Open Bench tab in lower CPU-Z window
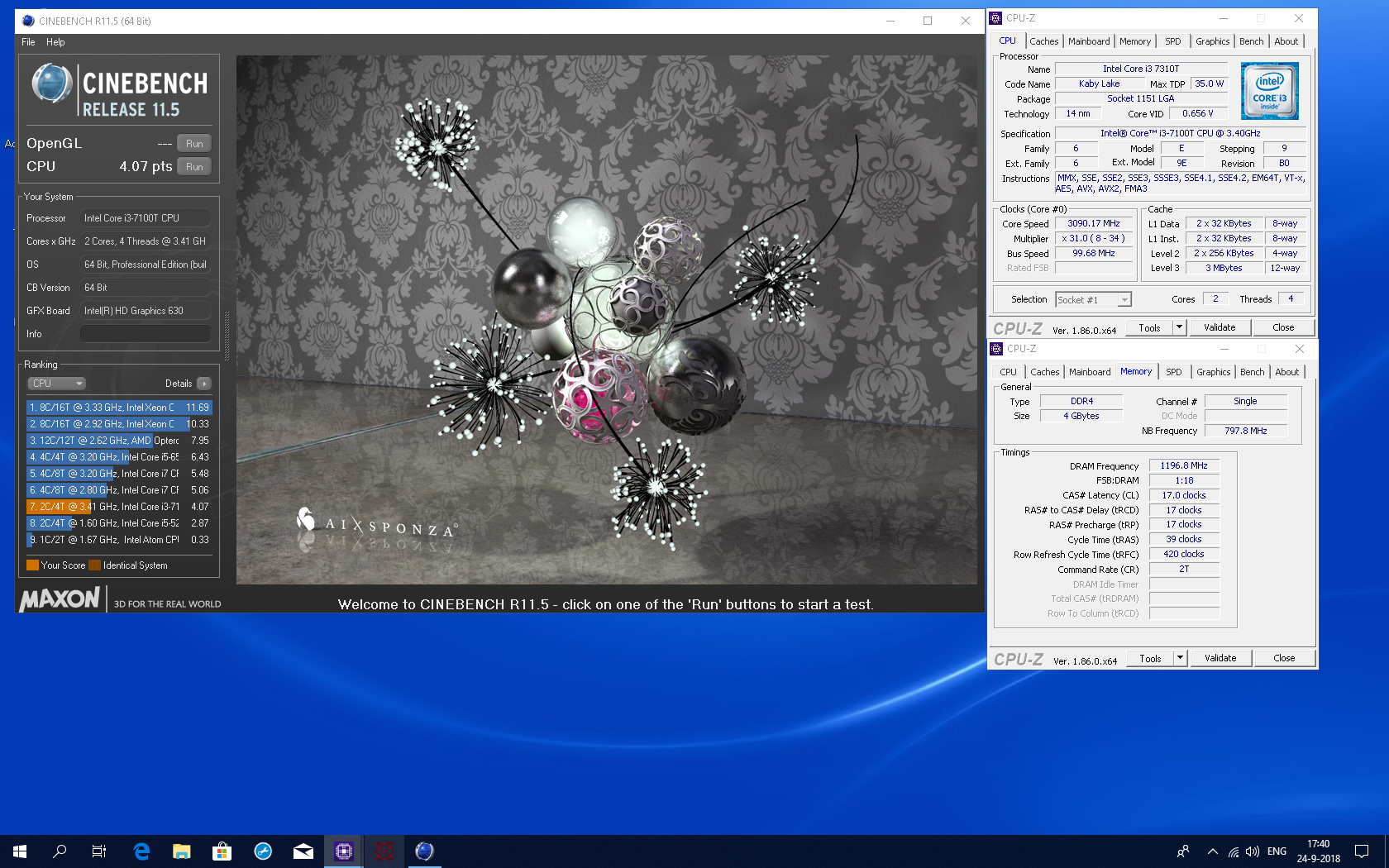 point(1253,372)
